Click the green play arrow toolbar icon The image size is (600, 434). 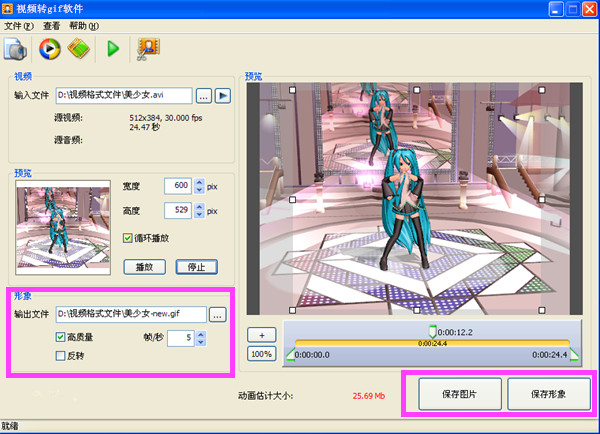tap(113, 49)
